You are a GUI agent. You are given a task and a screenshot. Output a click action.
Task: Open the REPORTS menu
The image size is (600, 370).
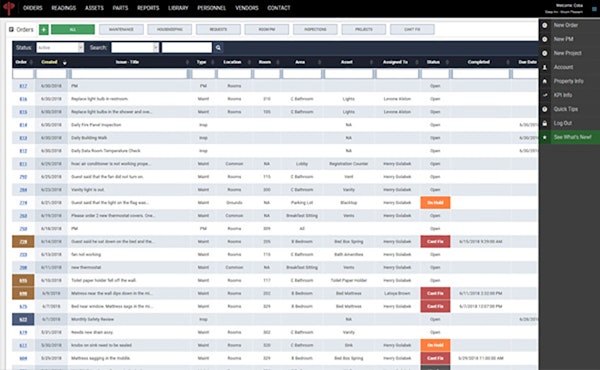pyautogui.click(x=148, y=8)
